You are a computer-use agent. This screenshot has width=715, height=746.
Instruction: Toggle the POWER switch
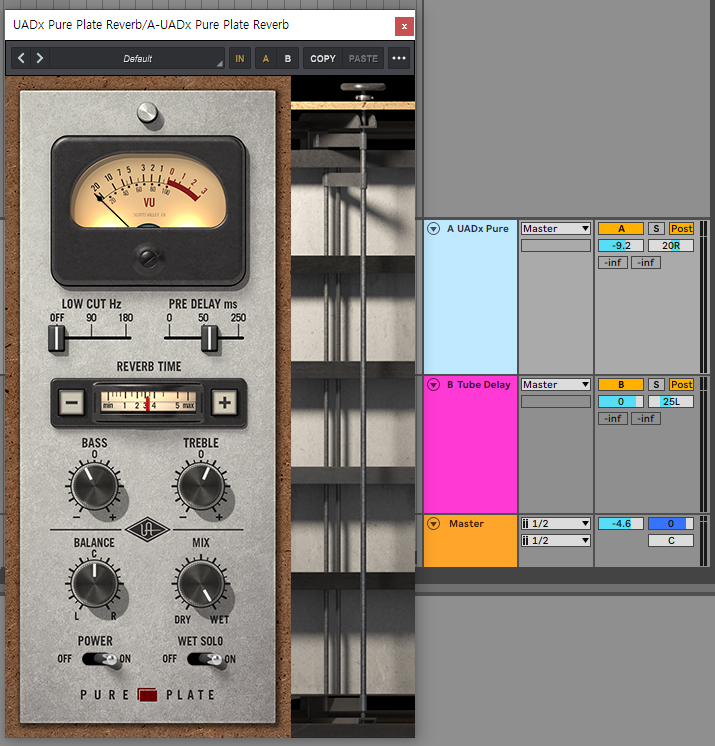[x=100, y=659]
